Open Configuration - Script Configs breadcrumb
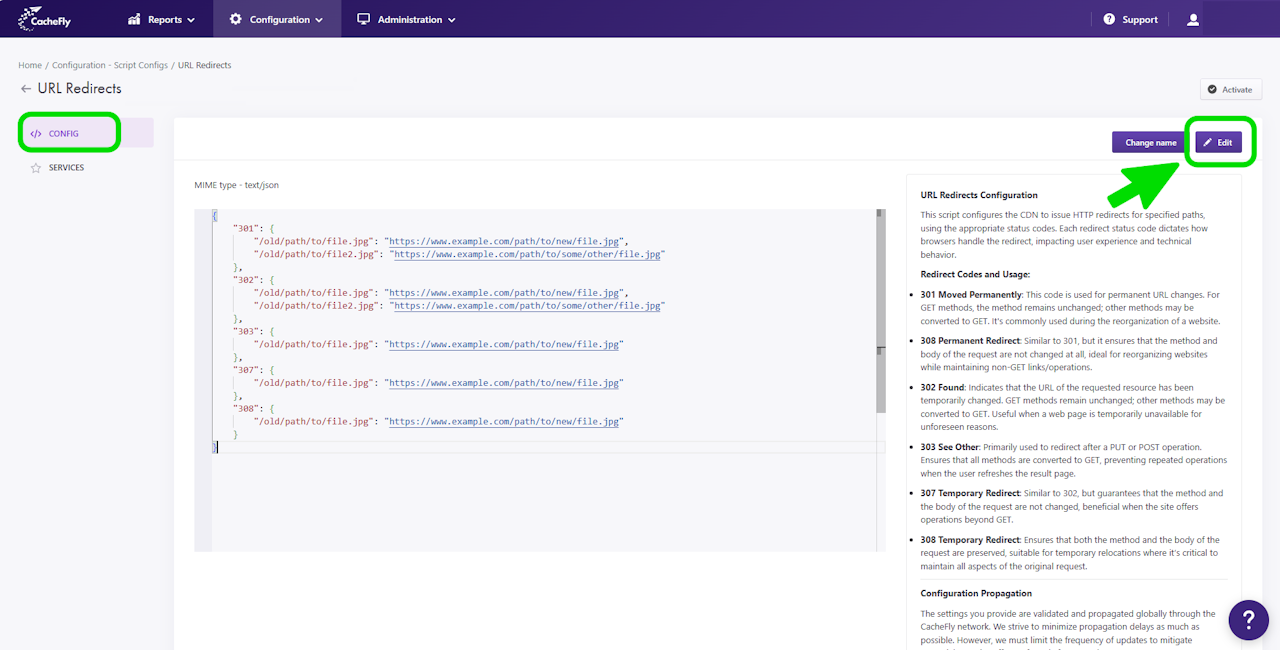Viewport: 1280px width, 650px height. click(110, 65)
